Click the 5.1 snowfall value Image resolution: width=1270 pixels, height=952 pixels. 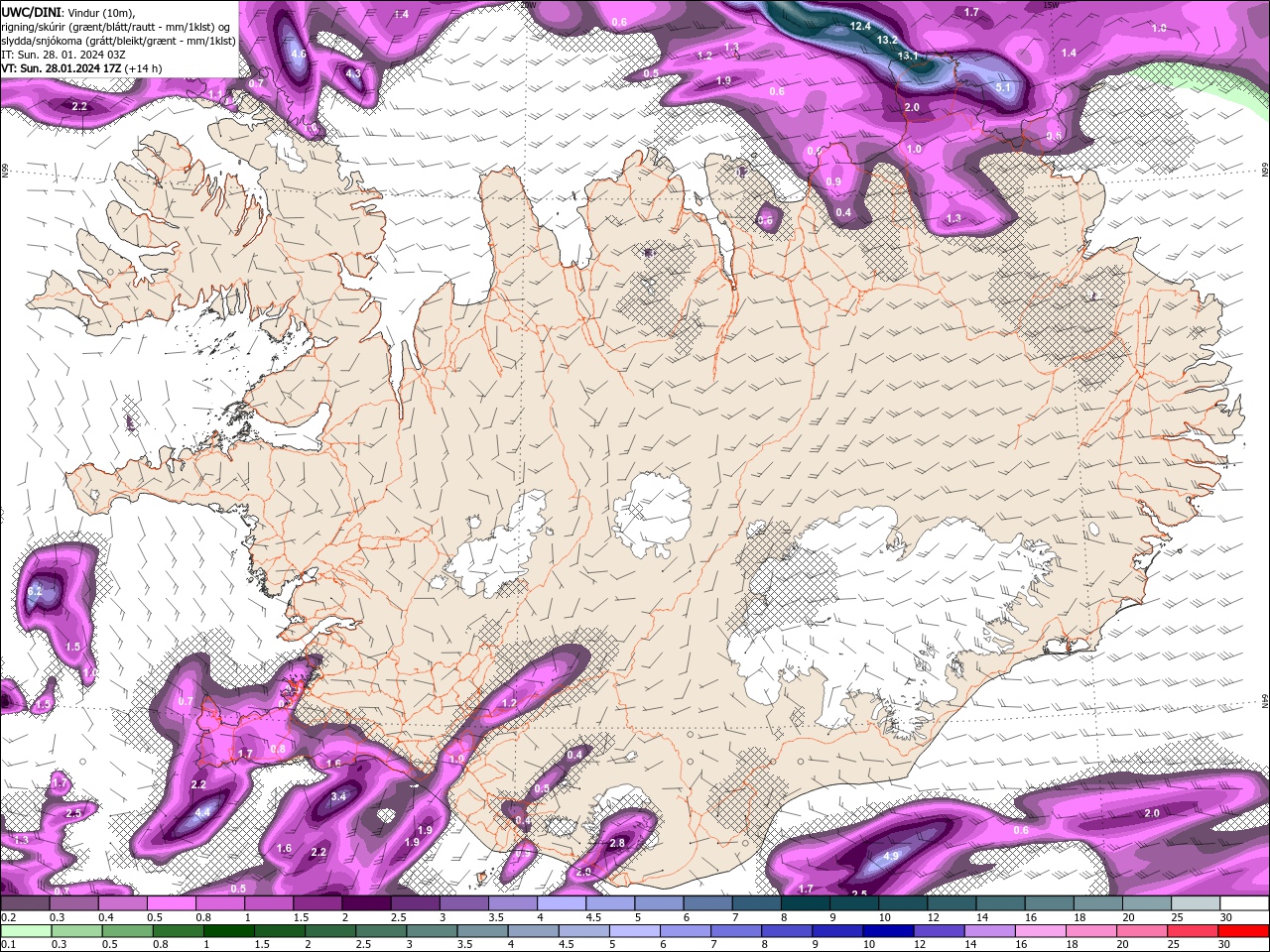coord(1002,87)
